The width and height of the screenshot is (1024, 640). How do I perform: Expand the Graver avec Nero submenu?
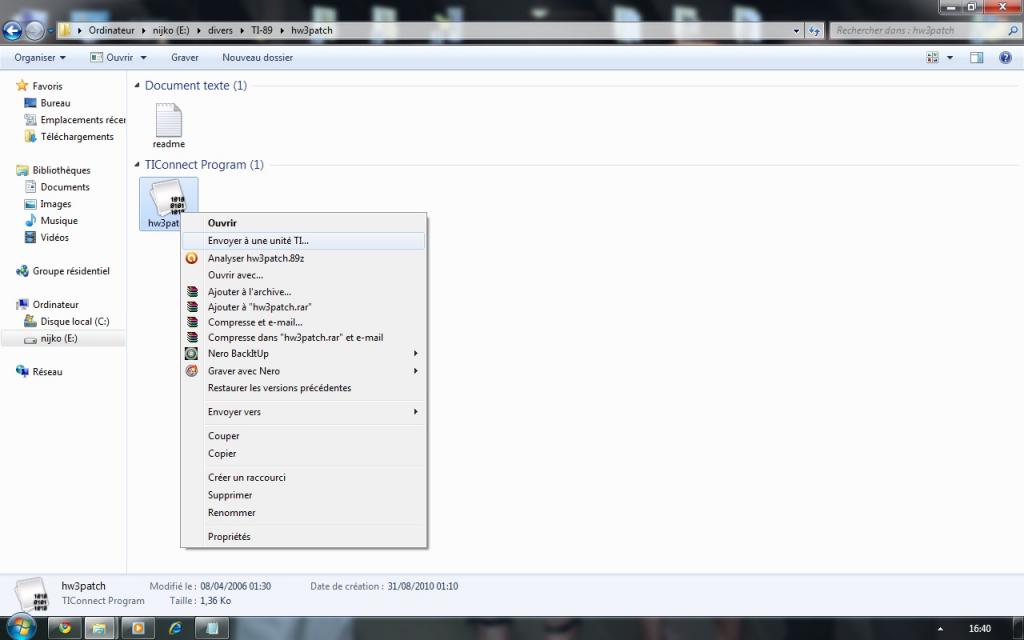[304, 371]
